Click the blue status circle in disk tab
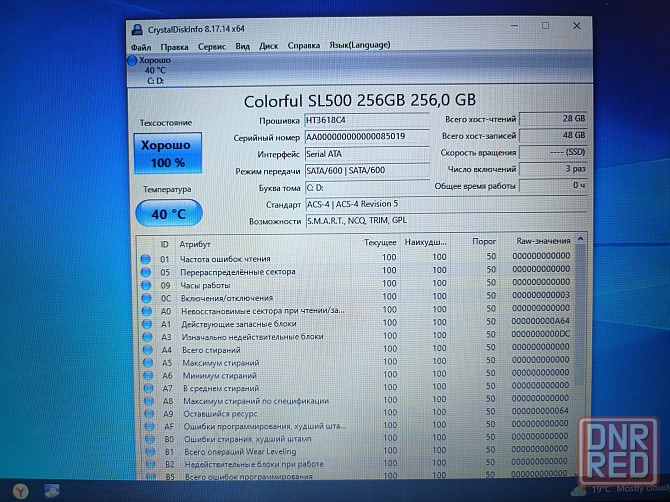This screenshot has height=502, width=670. coord(132,61)
